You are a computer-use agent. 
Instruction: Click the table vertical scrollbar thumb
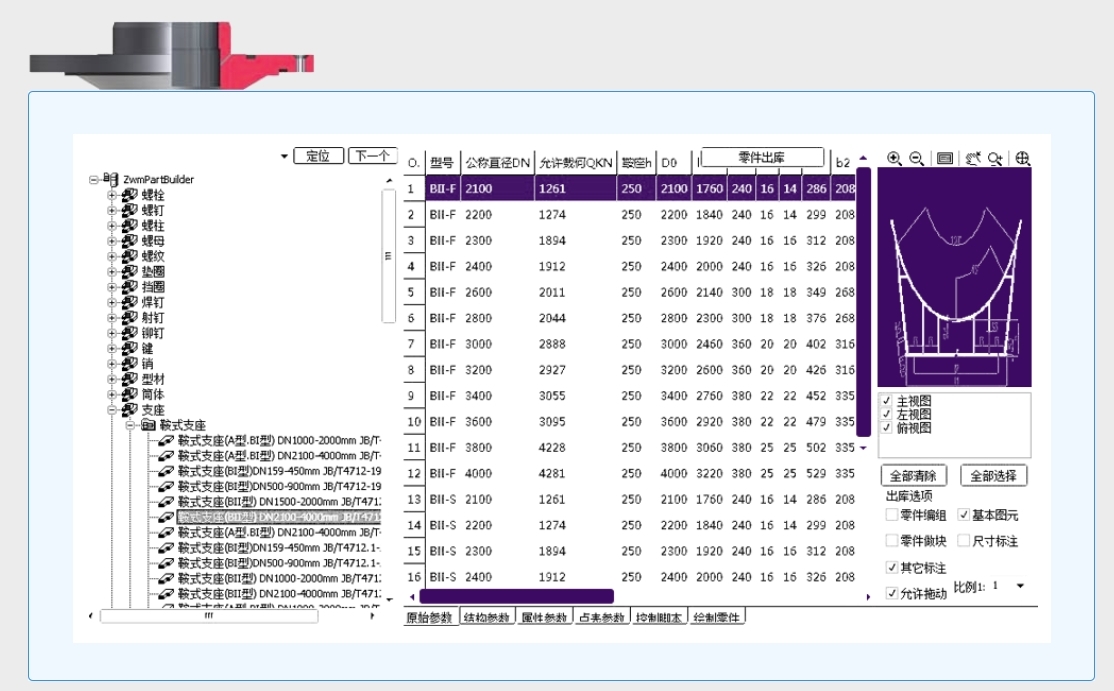tap(863, 301)
